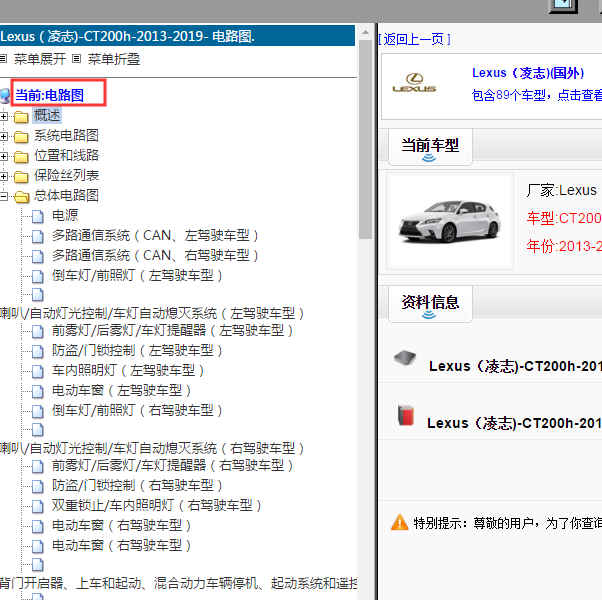Viewport: 602px width, 600px height.
Task: Open 前雾灯/后雾灯/车灯提醒器（右驾驶车型）
Action: pyautogui.click(x=173, y=465)
